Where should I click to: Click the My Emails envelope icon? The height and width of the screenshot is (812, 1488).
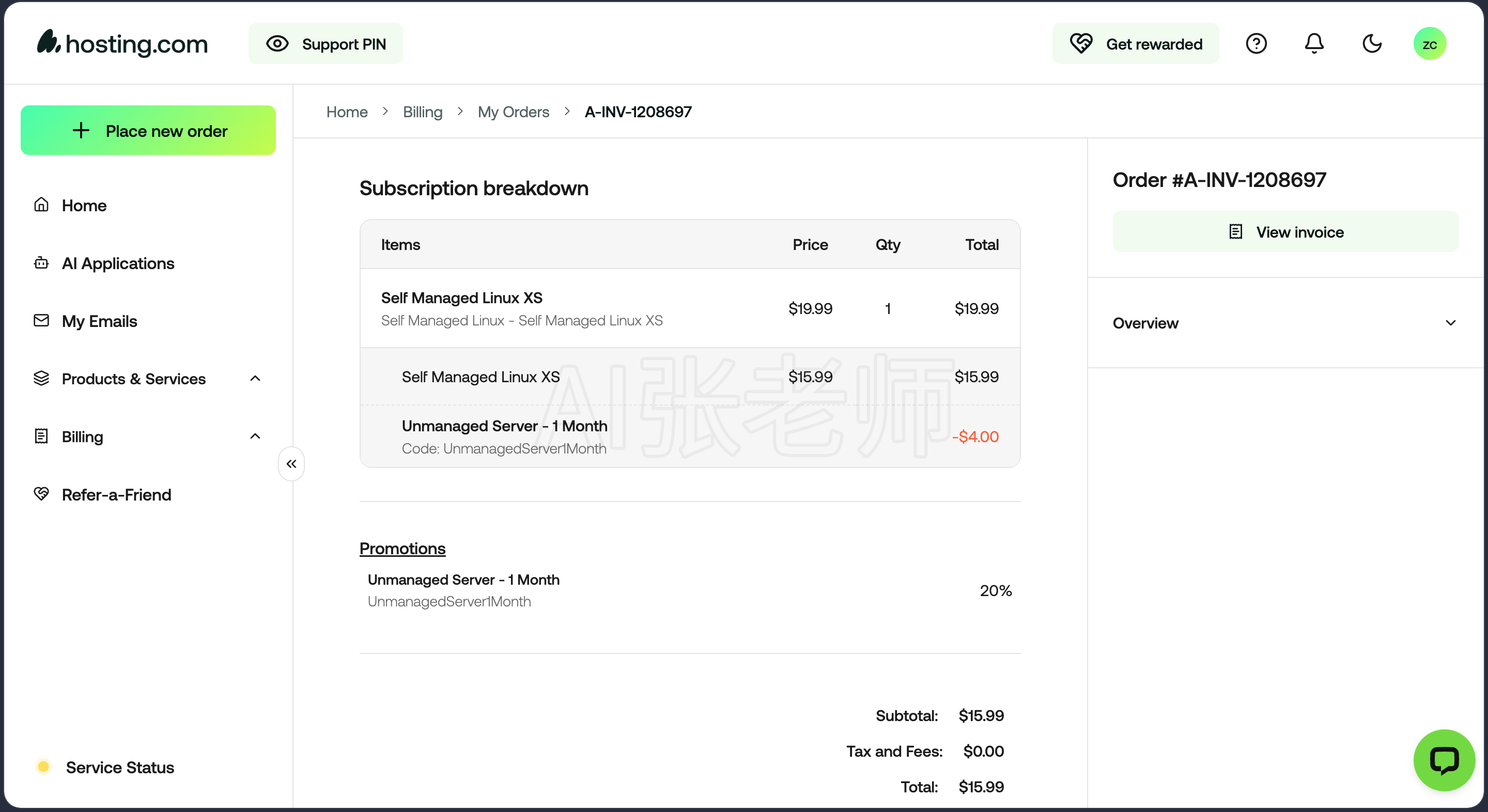[x=41, y=320]
